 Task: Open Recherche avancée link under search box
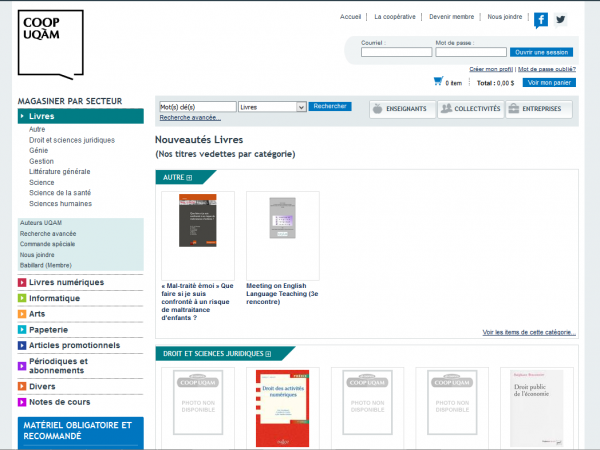click(190, 117)
